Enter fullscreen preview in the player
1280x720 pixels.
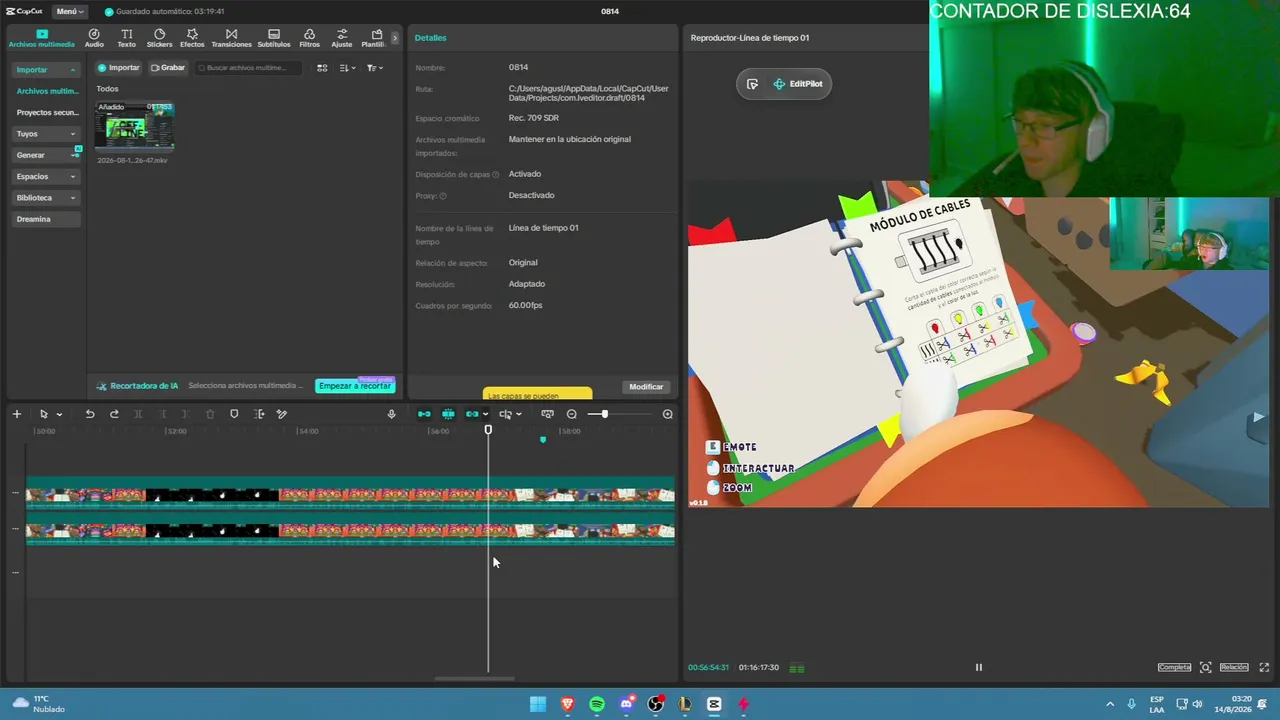(1264, 667)
